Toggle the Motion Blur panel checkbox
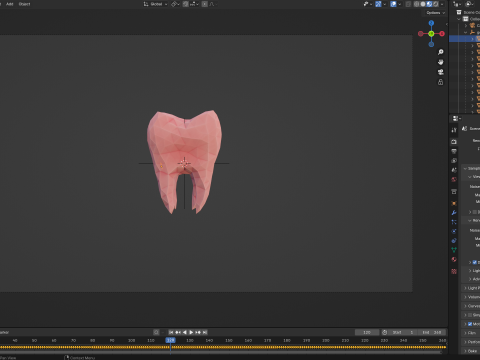Viewport: 480px width, 360px height. [x=470, y=324]
